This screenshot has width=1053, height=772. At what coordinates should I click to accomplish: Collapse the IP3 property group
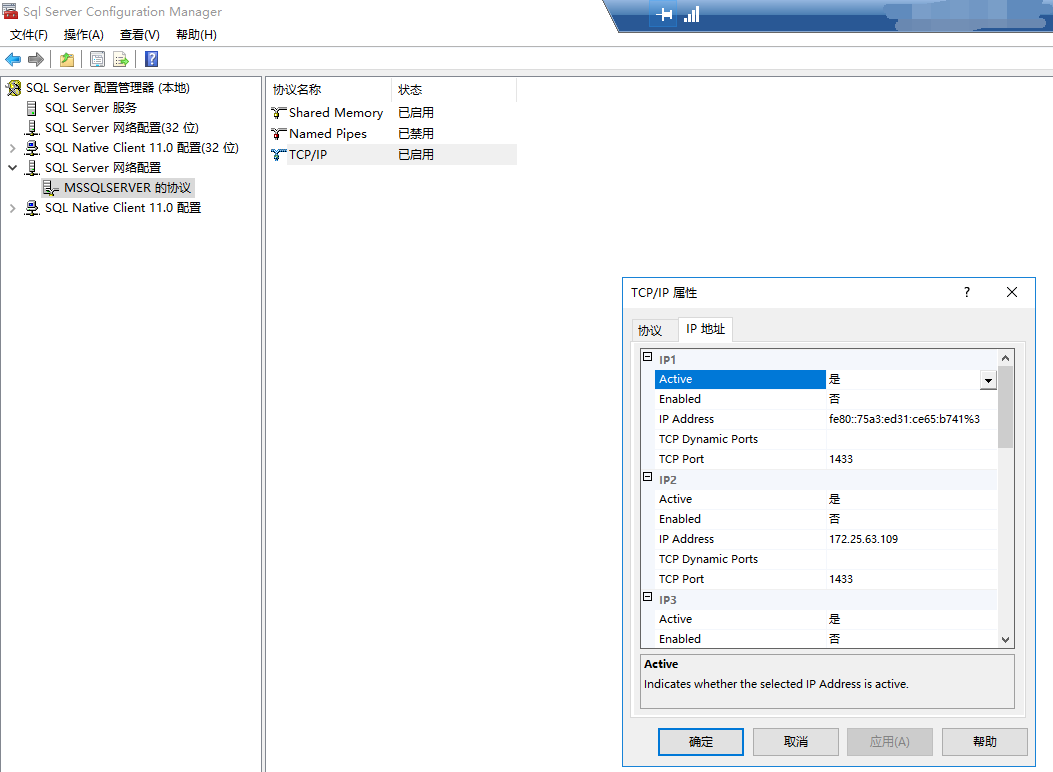[647, 597]
